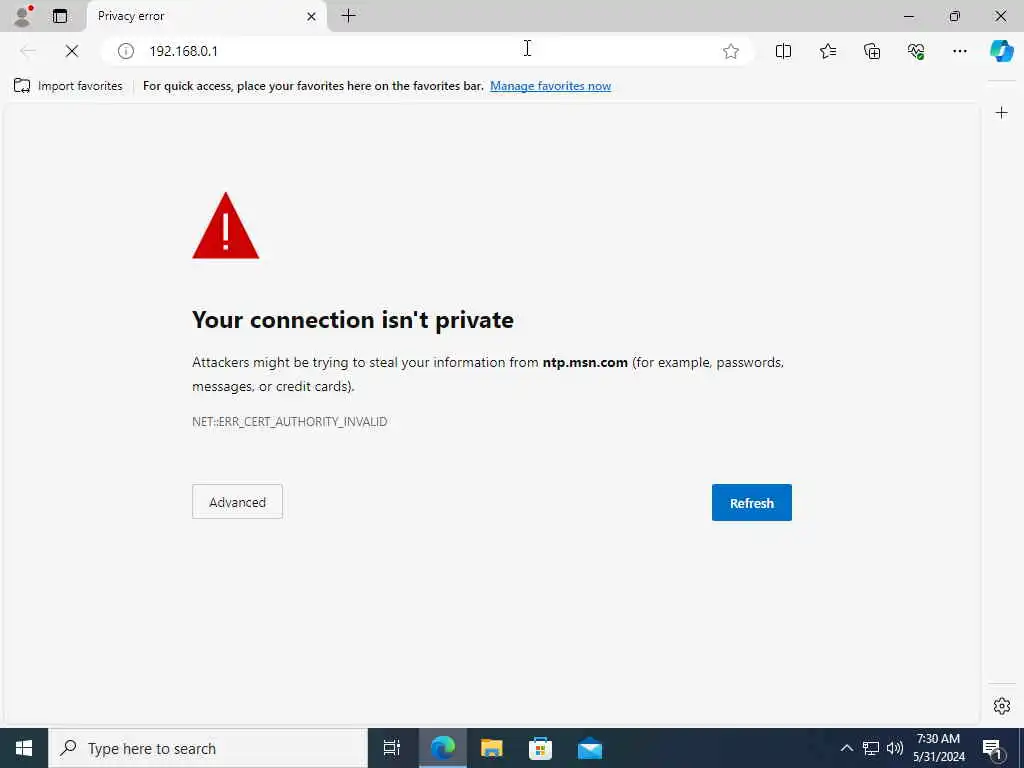Show hidden system tray icons
Screen dimensions: 1024x768
coord(846,748)
